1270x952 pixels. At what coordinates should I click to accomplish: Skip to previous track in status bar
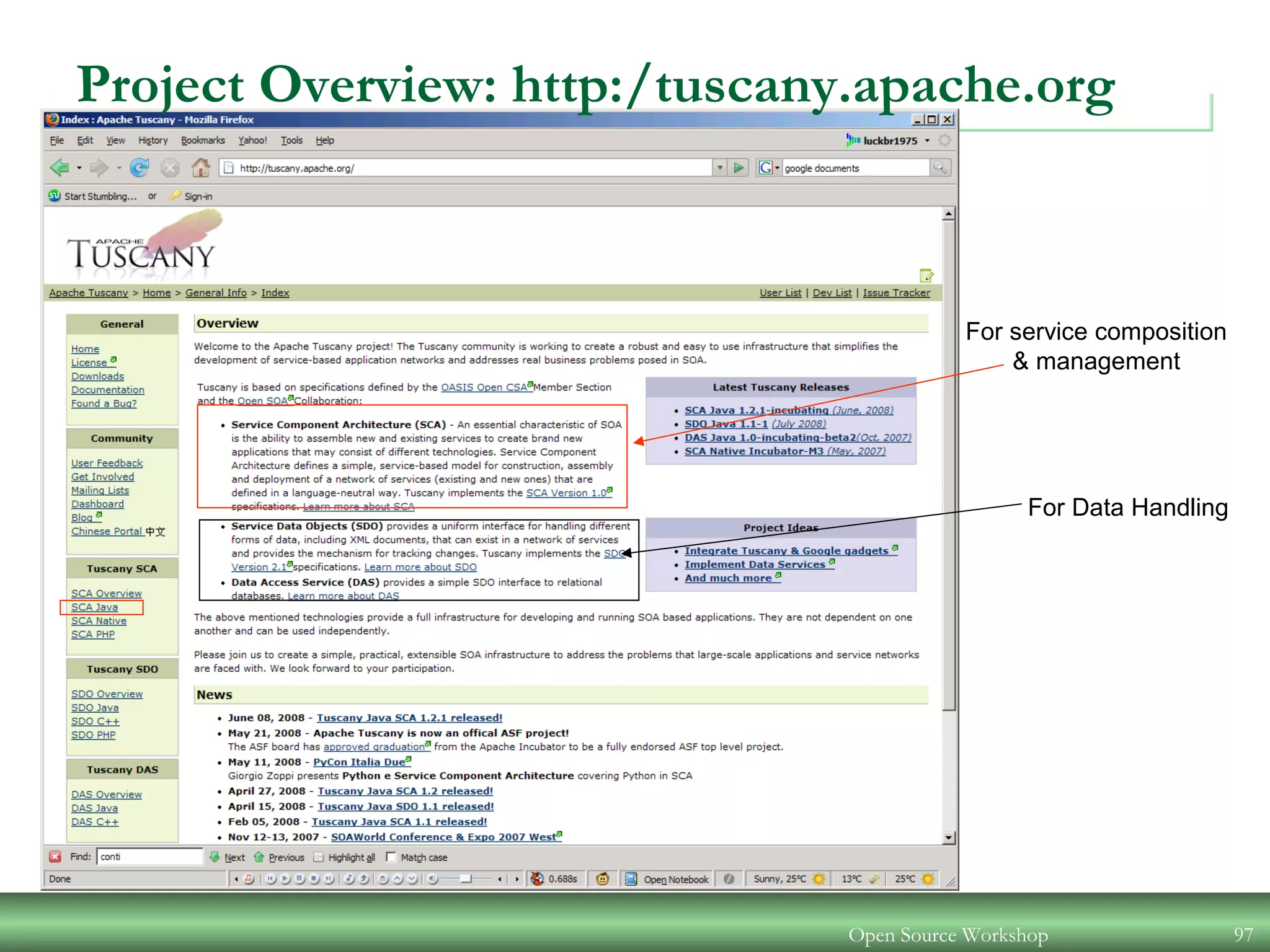click(x=270, y=879)
